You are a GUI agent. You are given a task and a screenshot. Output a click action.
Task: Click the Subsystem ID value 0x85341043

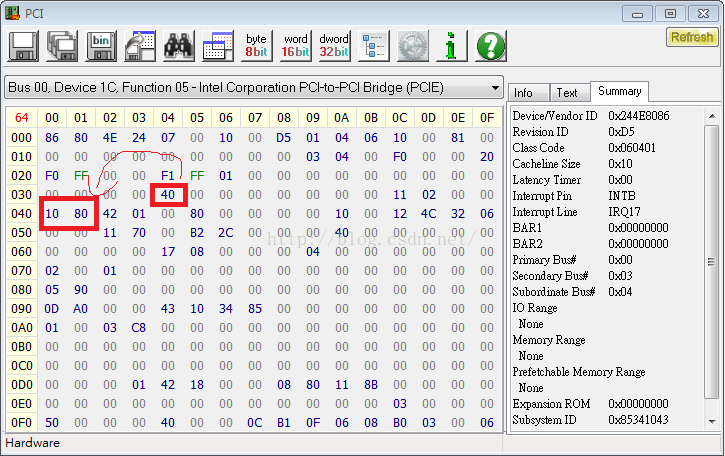click(x=639, y=420)
